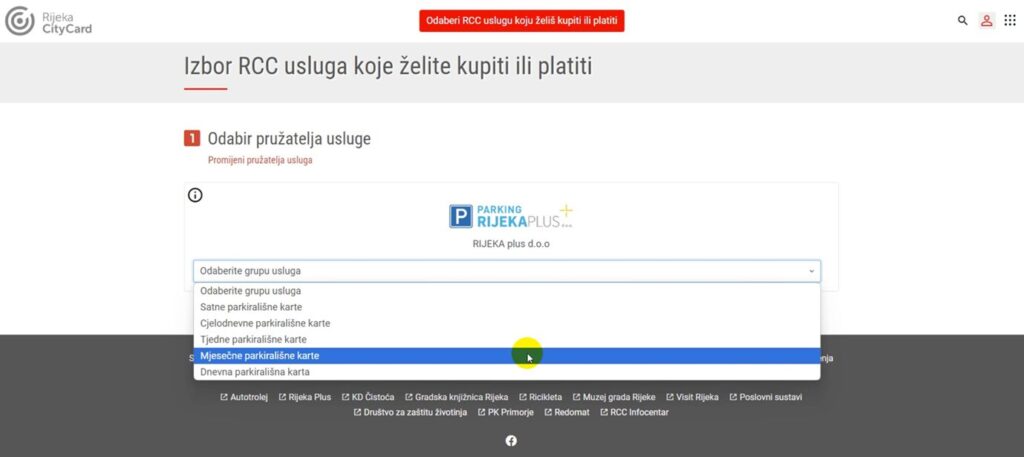The height and width of the screenshot is (457, 1024).
Task: Open Gradska knjižnica Rijeka footer link
Action: pos(461,397)
